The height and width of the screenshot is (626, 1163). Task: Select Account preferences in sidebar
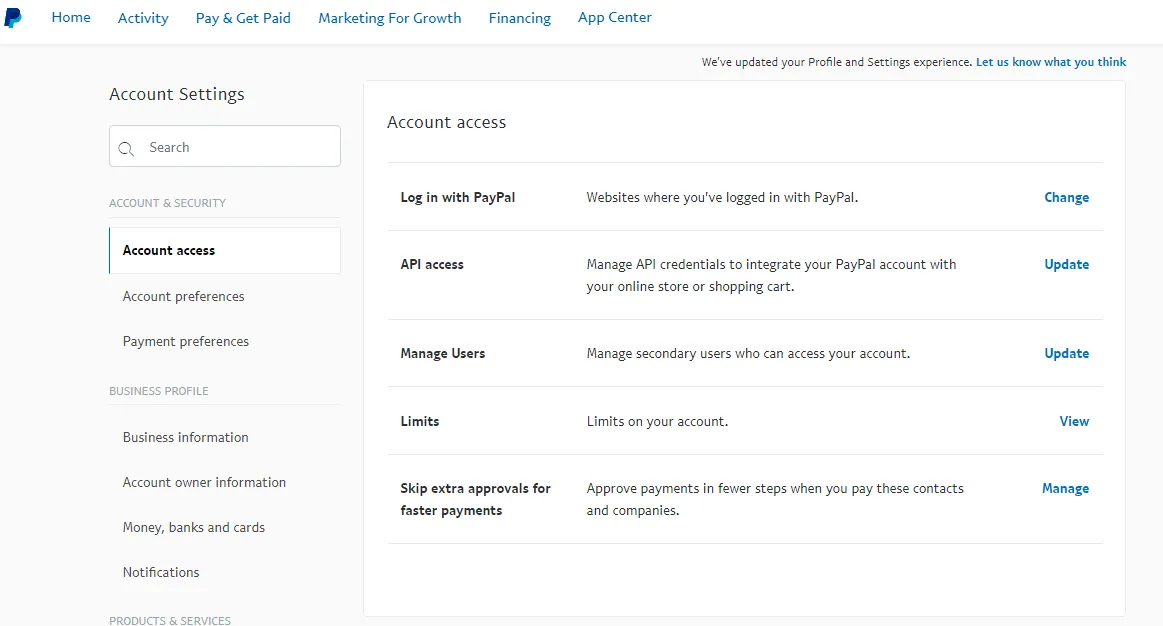[x=183, y=296]
